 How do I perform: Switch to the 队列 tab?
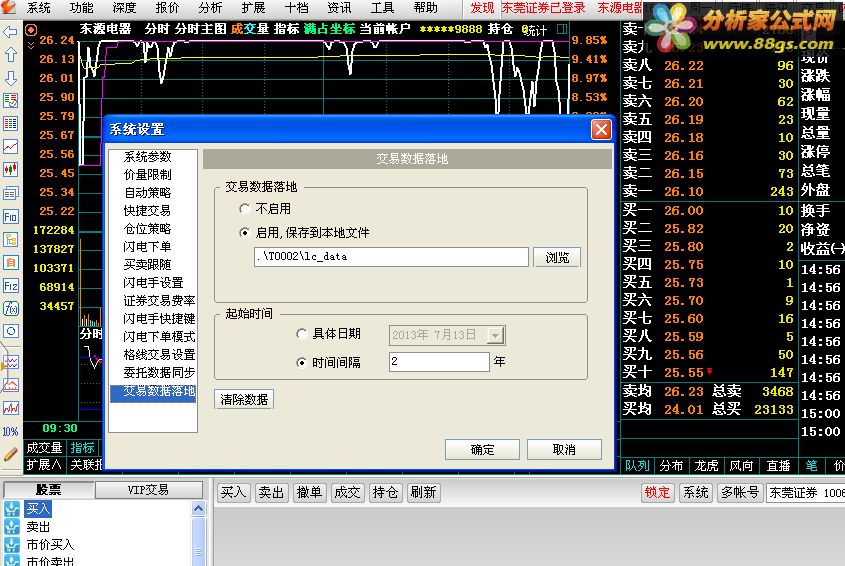(x=637, y=465)
